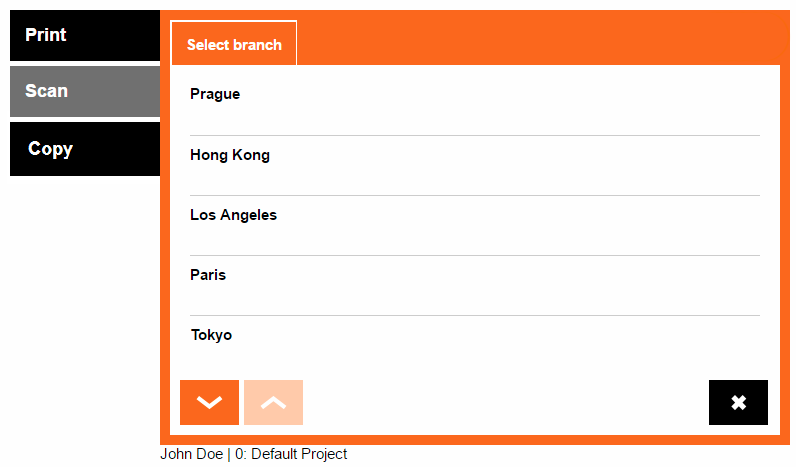Switch to the grey highlighted Scan item
796x467 pixels.
pyautogui.click(x=85, y=91)
